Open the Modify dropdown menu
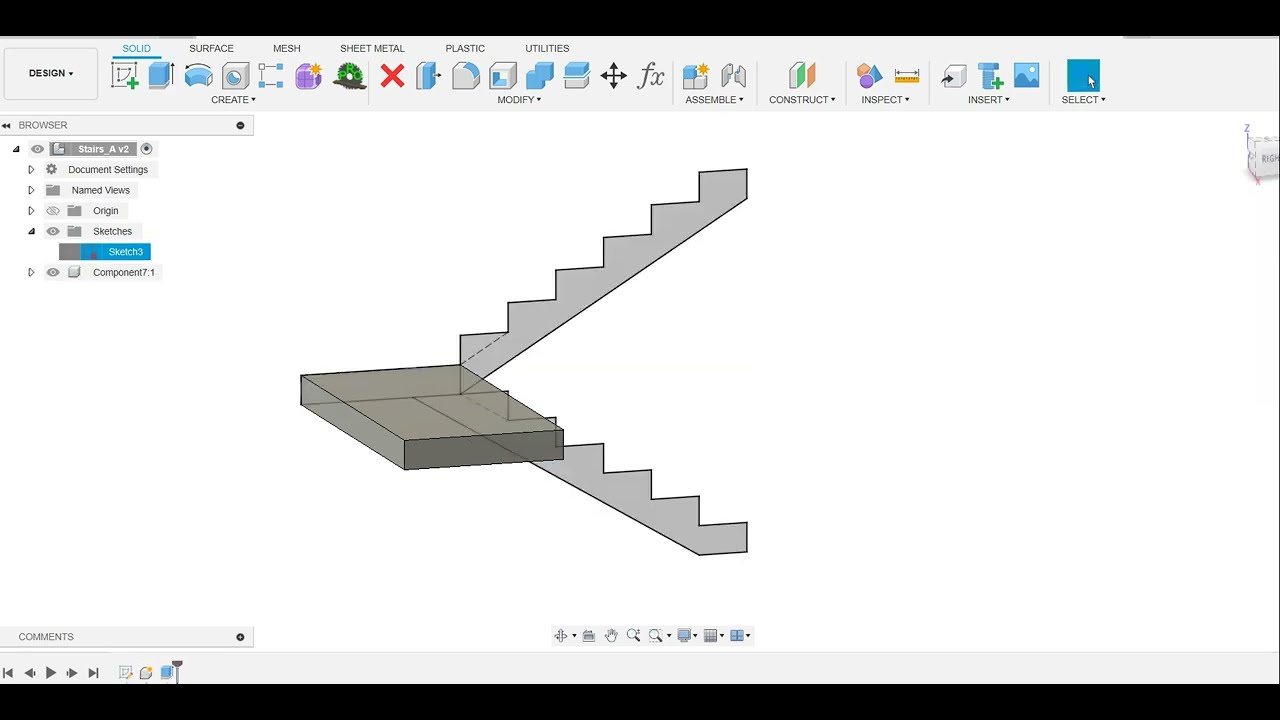The height and width of the screenshot is (720, 1280). (x=519, y=100)
